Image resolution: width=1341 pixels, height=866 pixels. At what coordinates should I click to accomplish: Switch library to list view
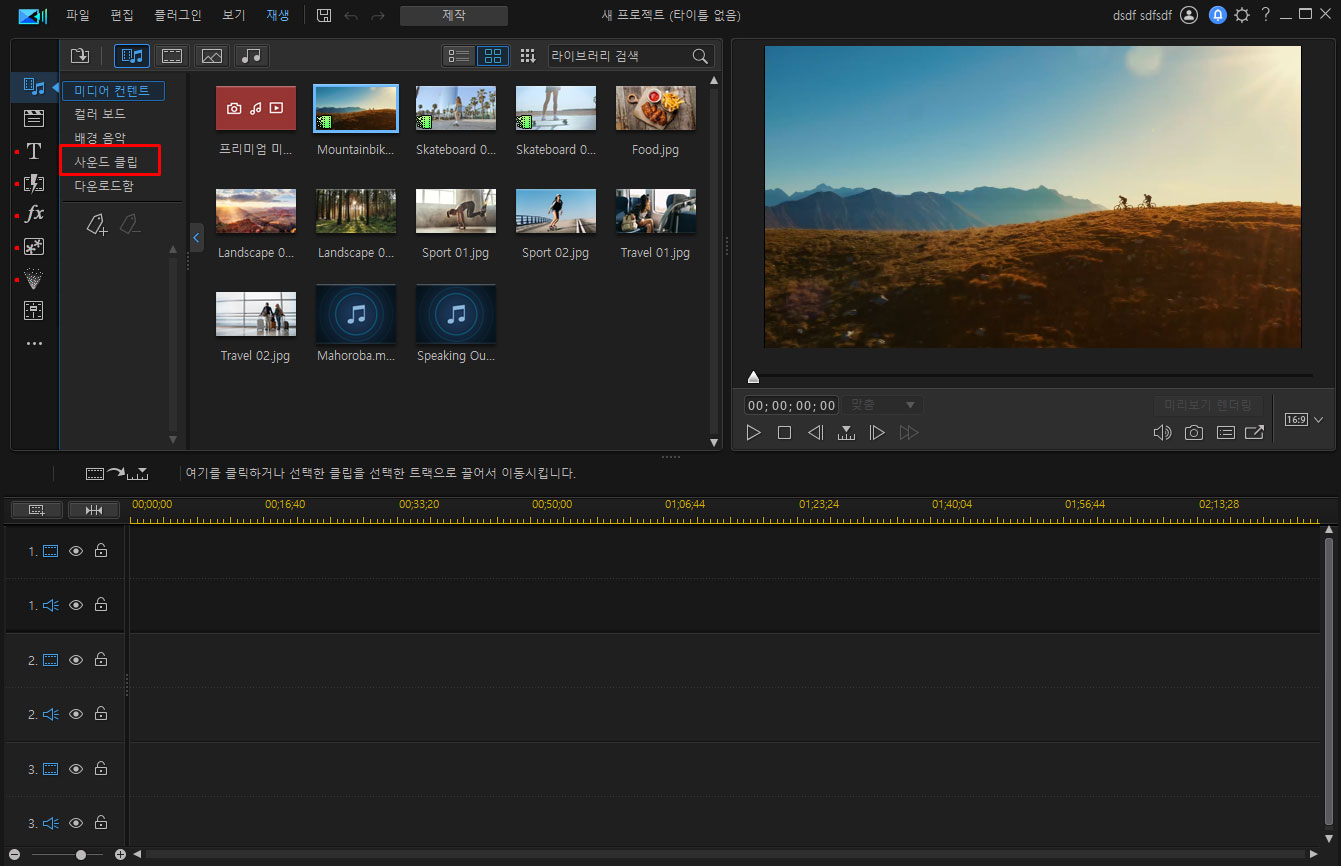(x=459, y=56)
